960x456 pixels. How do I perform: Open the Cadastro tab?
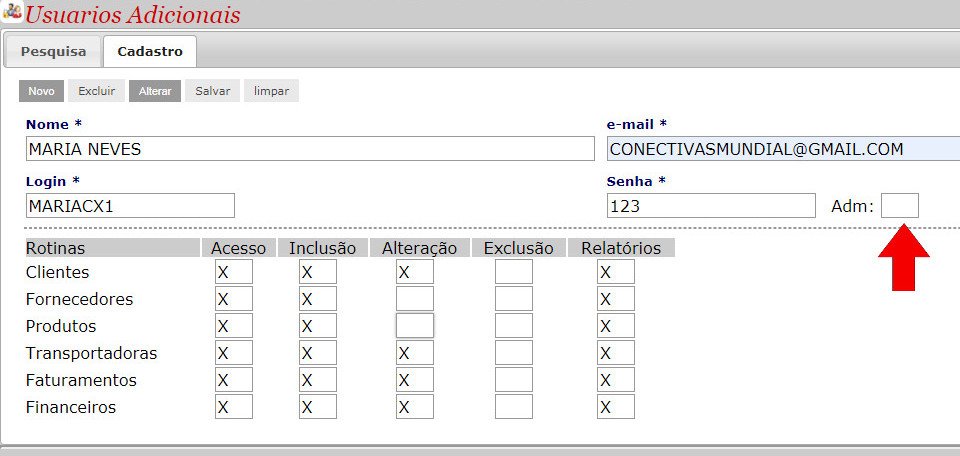coord(150,51)
